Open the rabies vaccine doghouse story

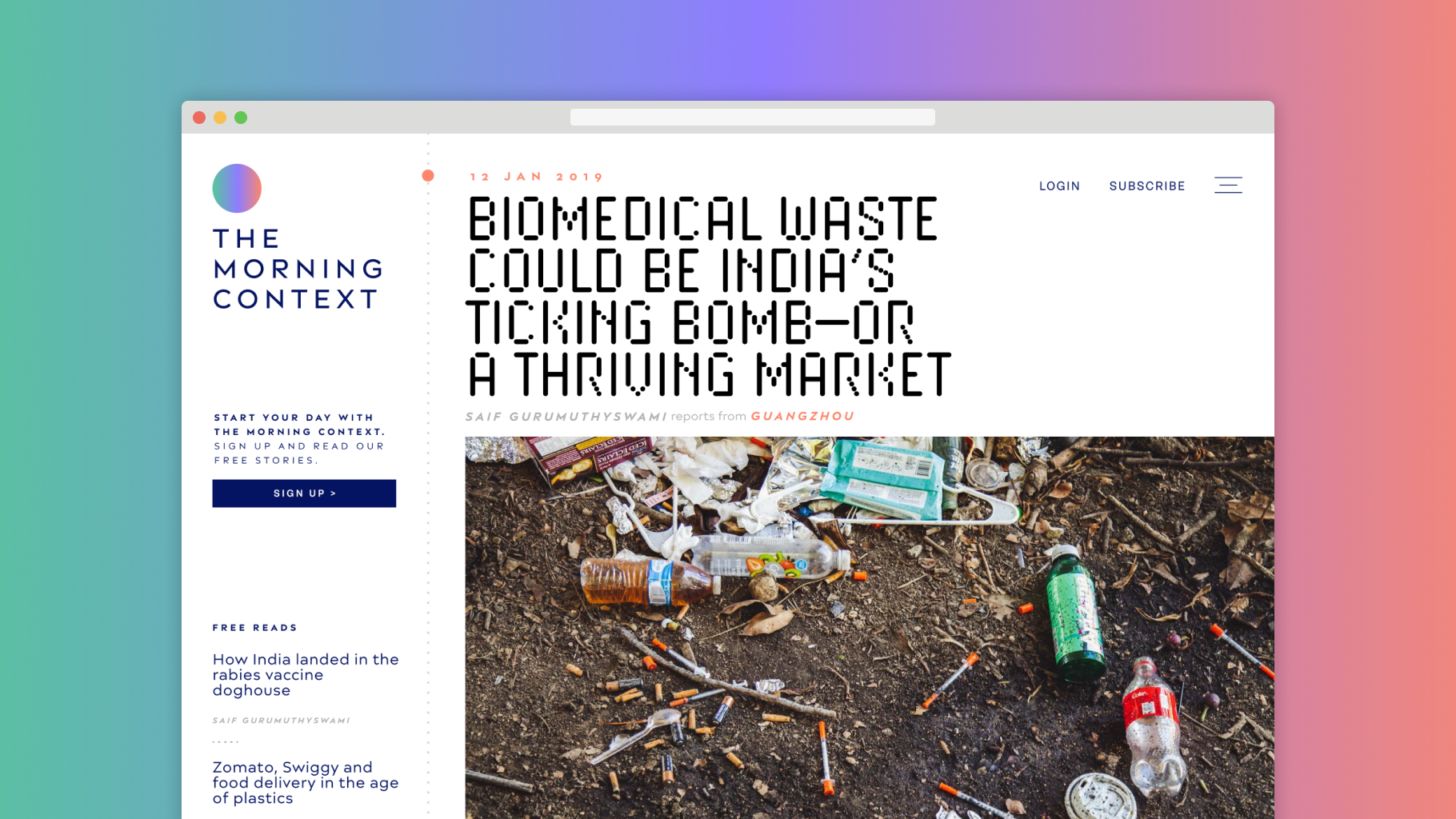click(306, 675)
